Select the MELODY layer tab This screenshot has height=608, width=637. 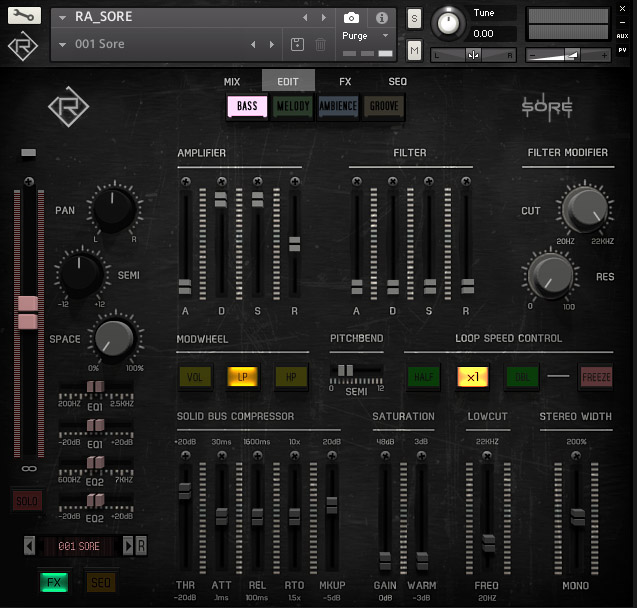pos(293,106)
